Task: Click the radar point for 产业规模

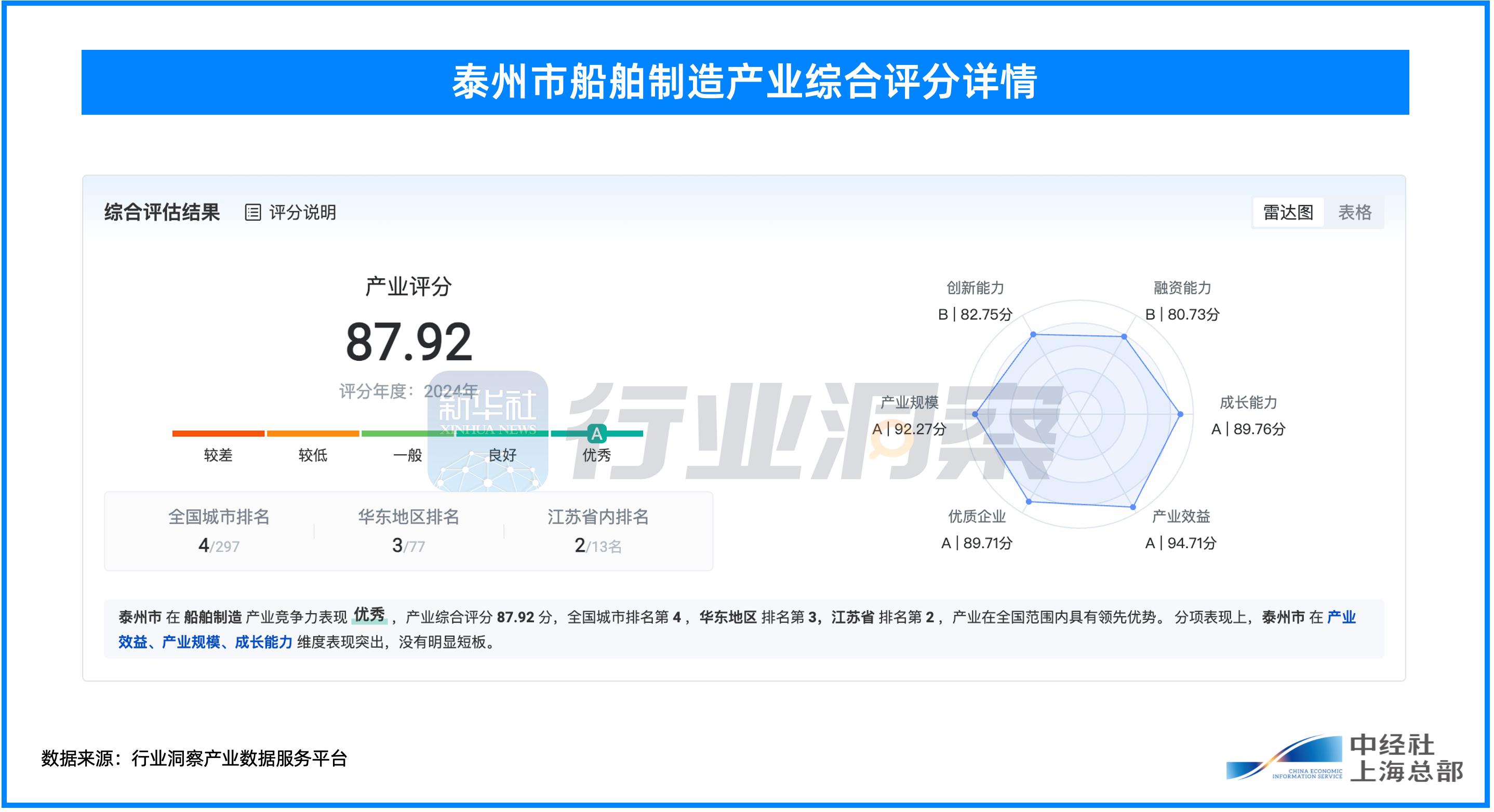Action: coord(975,414)
